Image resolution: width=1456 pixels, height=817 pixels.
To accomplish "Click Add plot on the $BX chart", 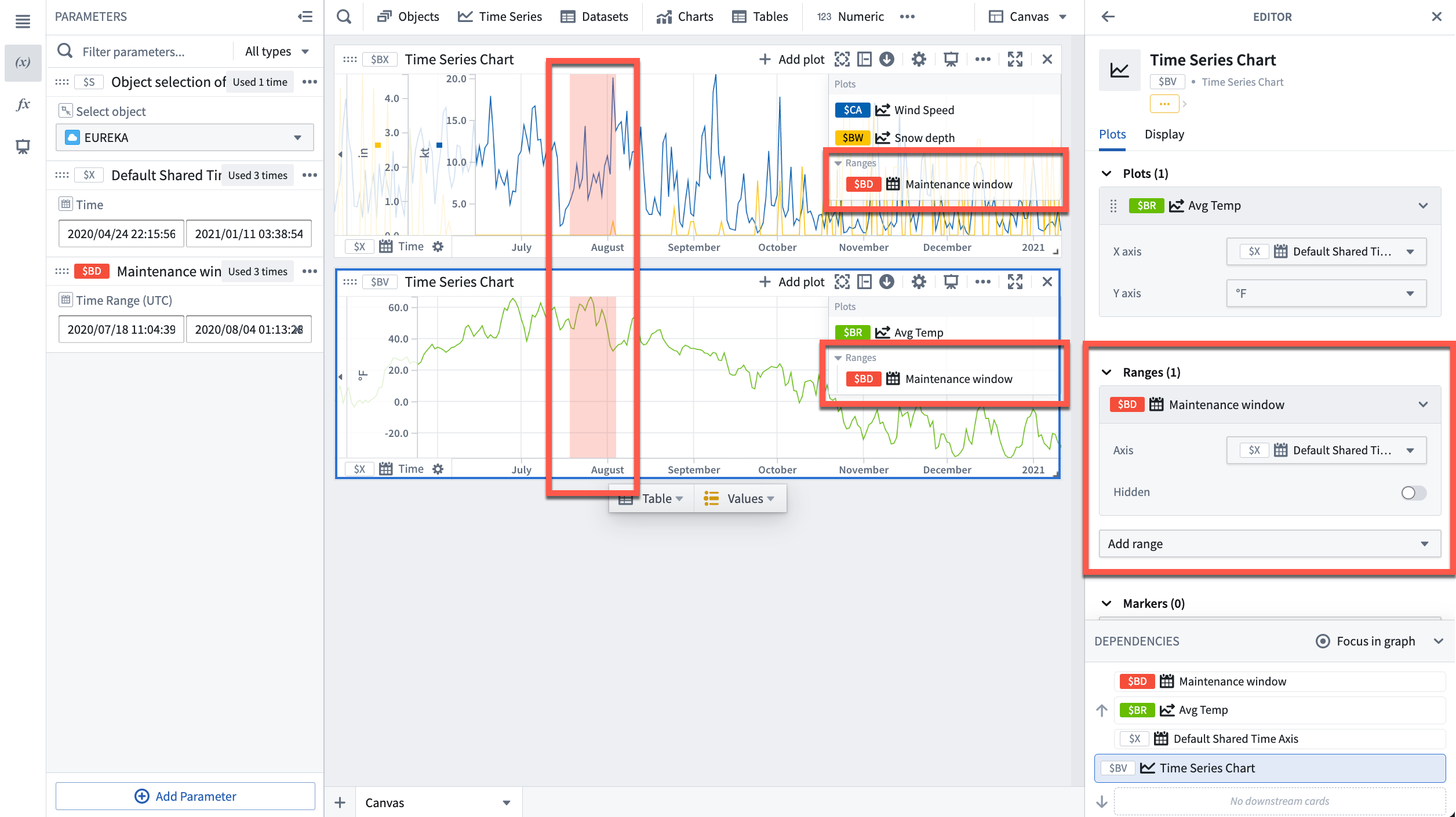I will pos(792,59).
